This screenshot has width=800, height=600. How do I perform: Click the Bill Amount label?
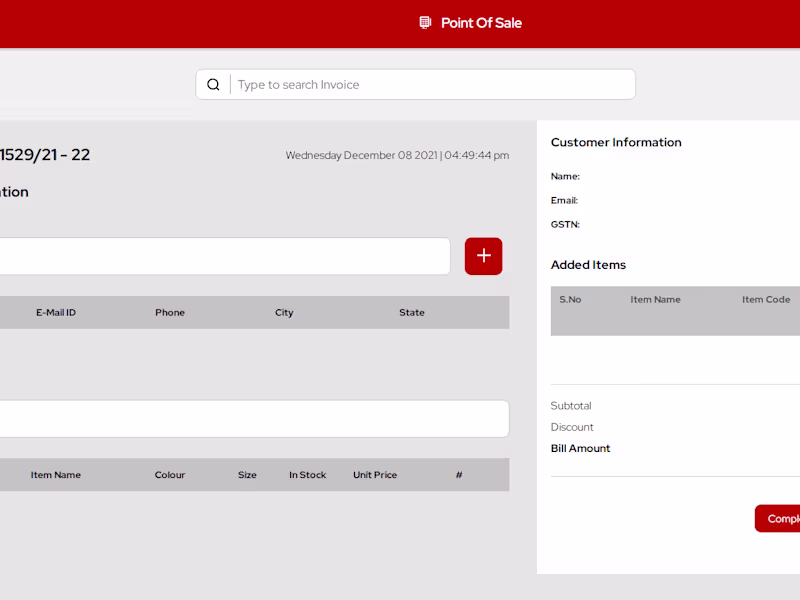point(580,449)
